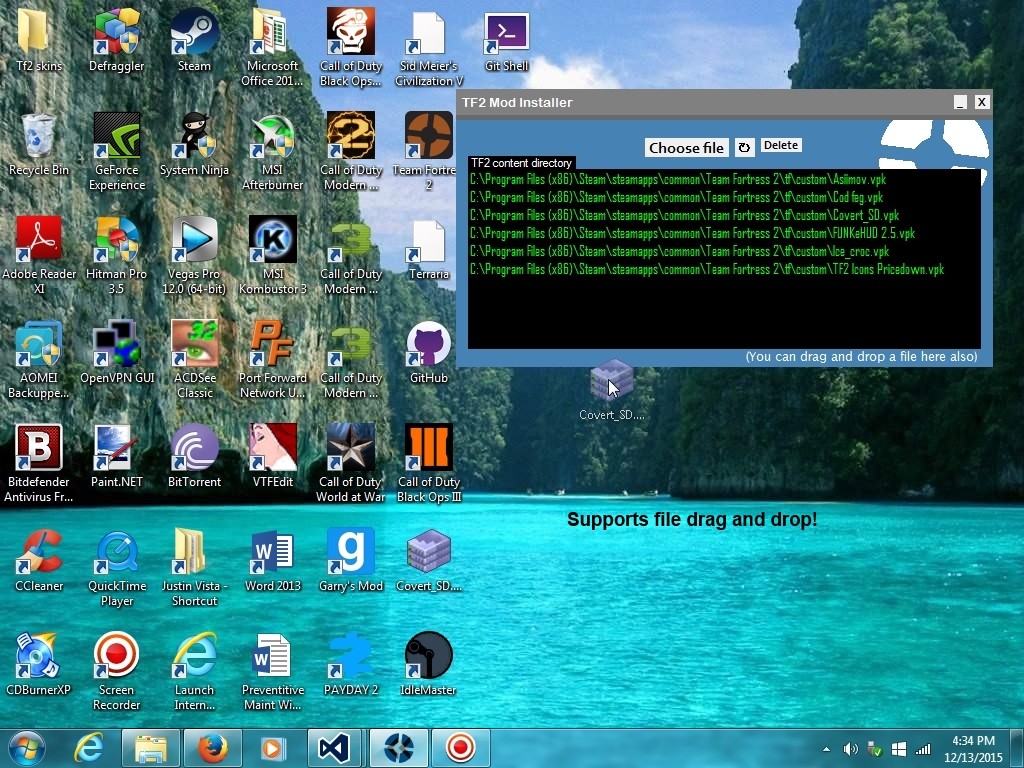Select the Launch Internet Explorer desktop shortcut
This screenshot has width=1024, height=768.
[194, 671]
